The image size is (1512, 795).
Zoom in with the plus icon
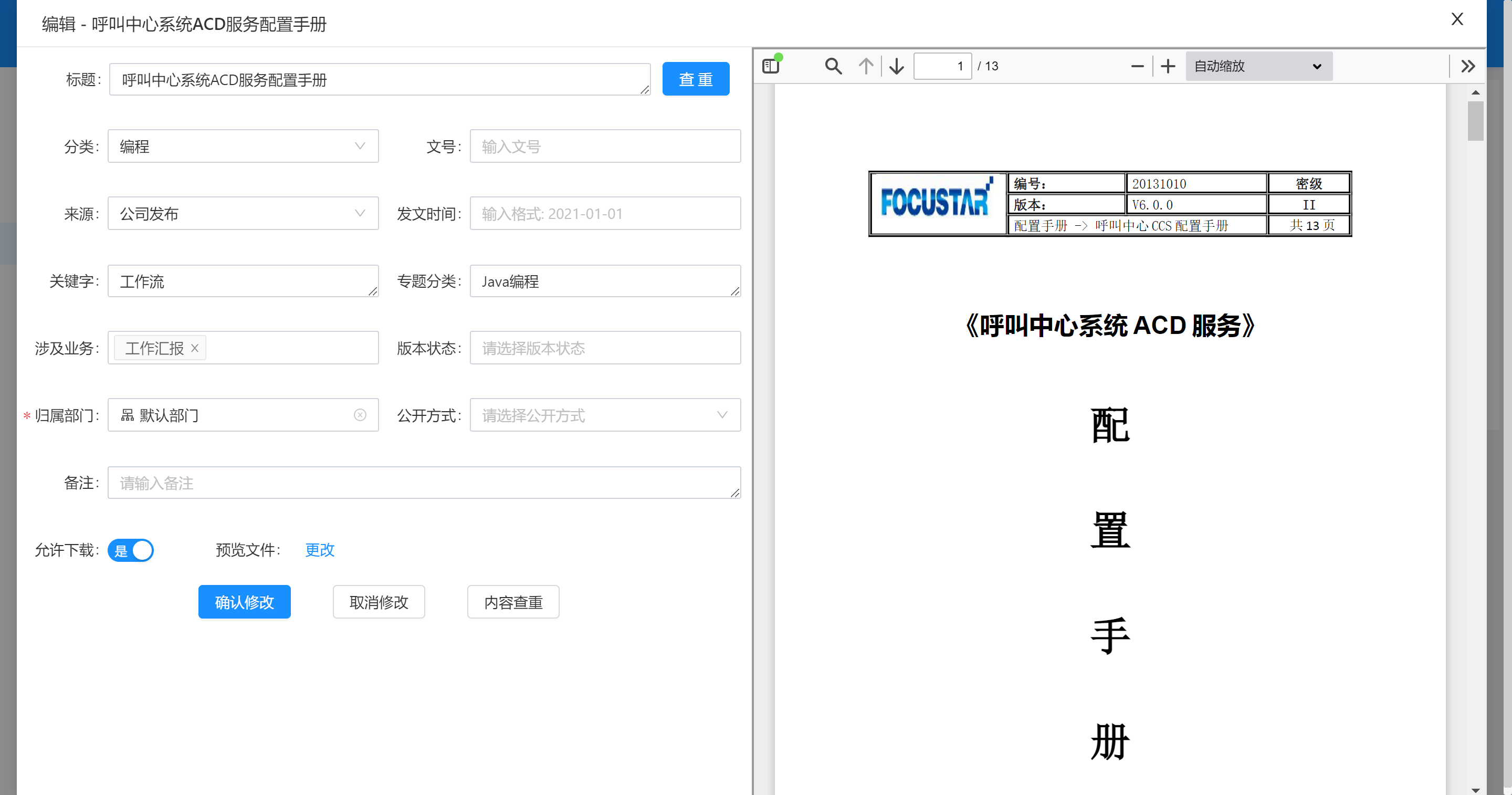click(1168, 66)
